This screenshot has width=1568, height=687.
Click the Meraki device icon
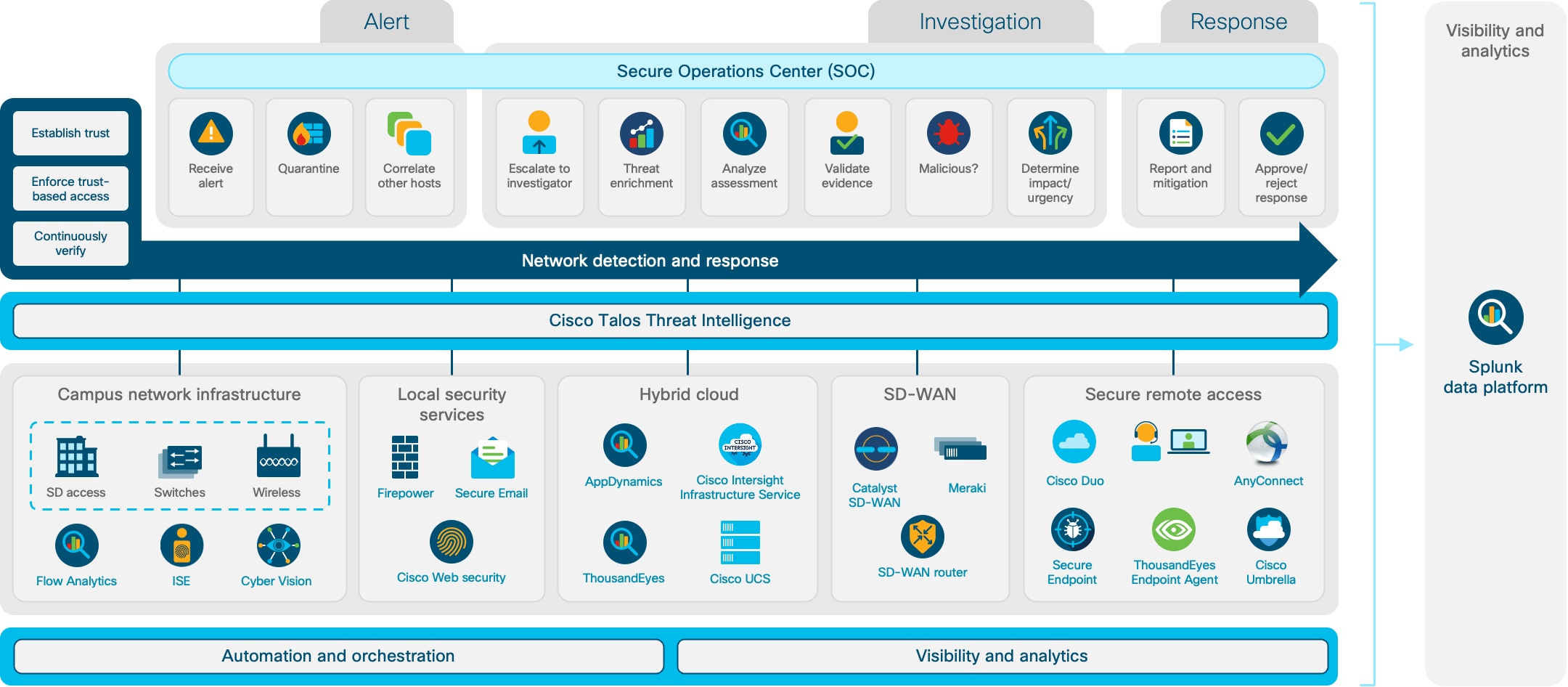(x=960, y=449)
